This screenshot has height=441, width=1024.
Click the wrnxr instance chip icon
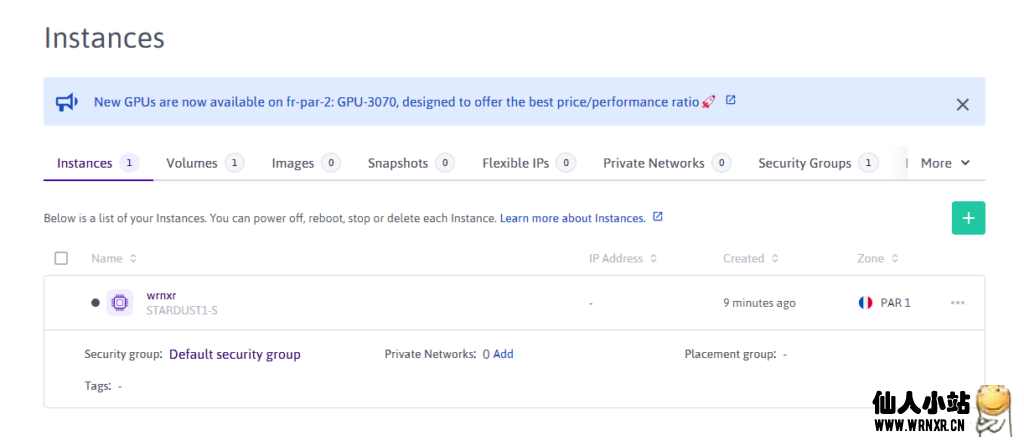pos(120,302)
